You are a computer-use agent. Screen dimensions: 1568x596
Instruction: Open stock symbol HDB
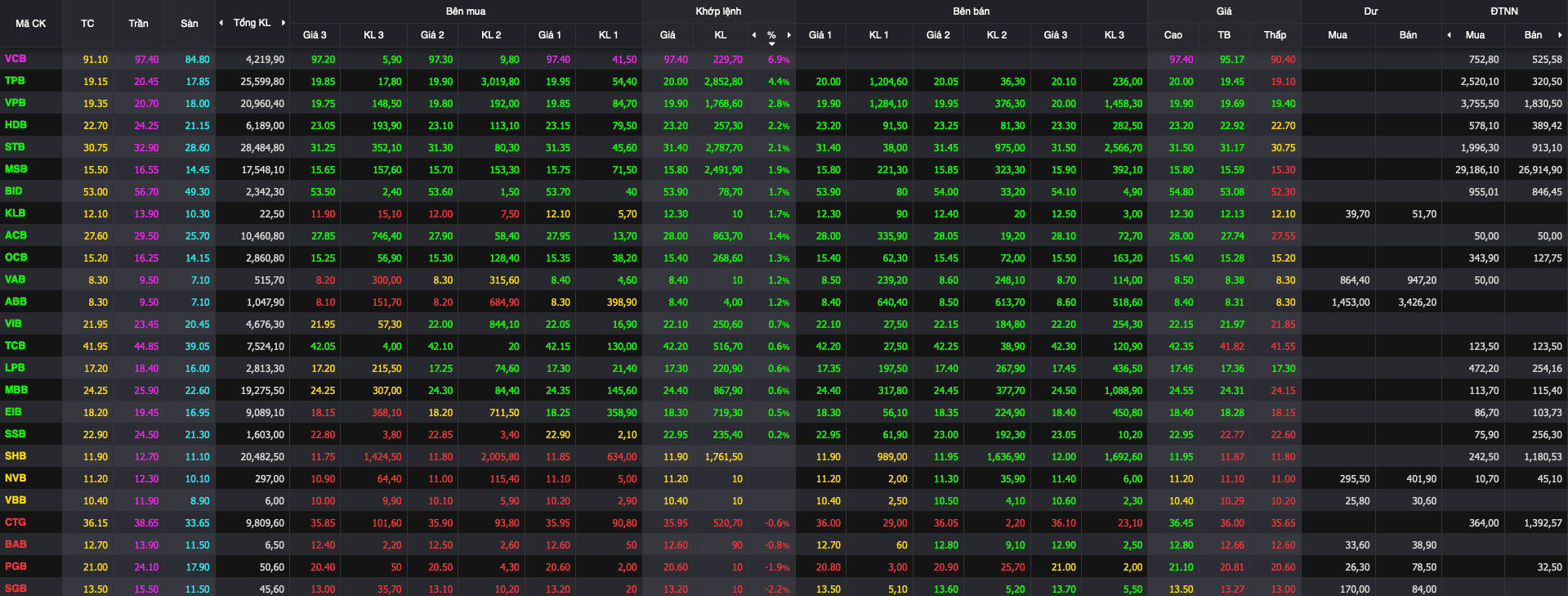point(16,125)
